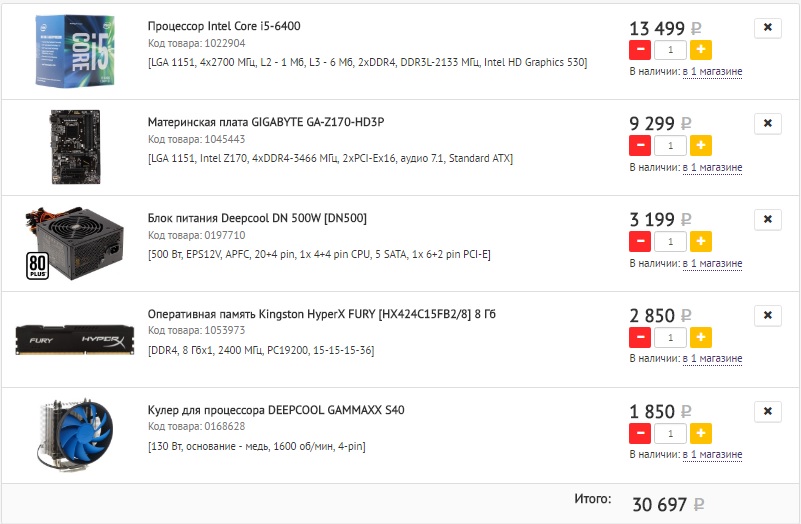The height and width of the screenshot is (524, 801).
Task: Click quantity field for GIGABYTE motherboard
Action: (670, 146)
